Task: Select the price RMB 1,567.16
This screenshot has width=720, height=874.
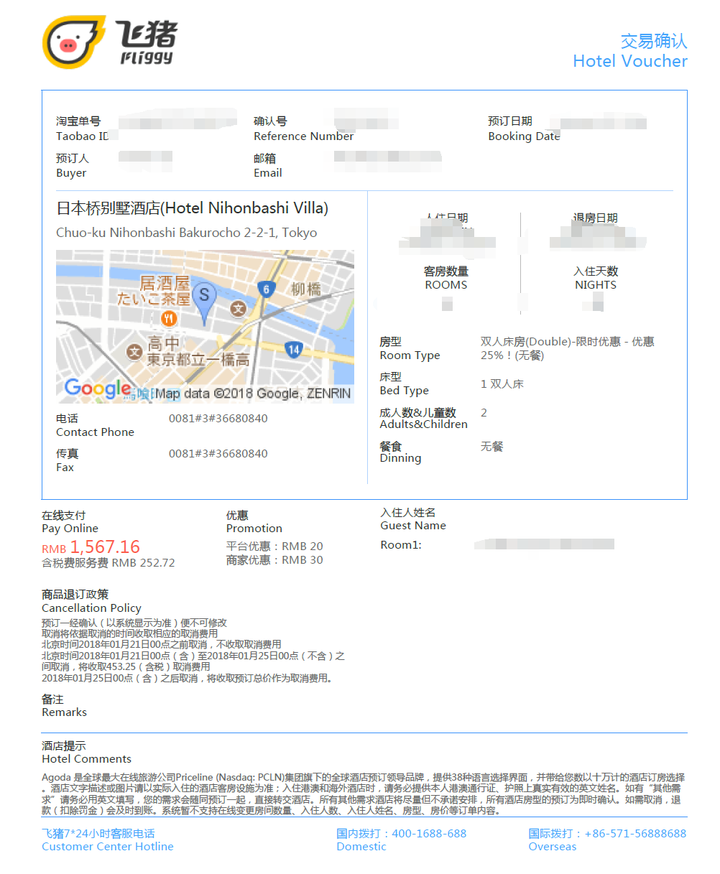Action: [91, 547]
